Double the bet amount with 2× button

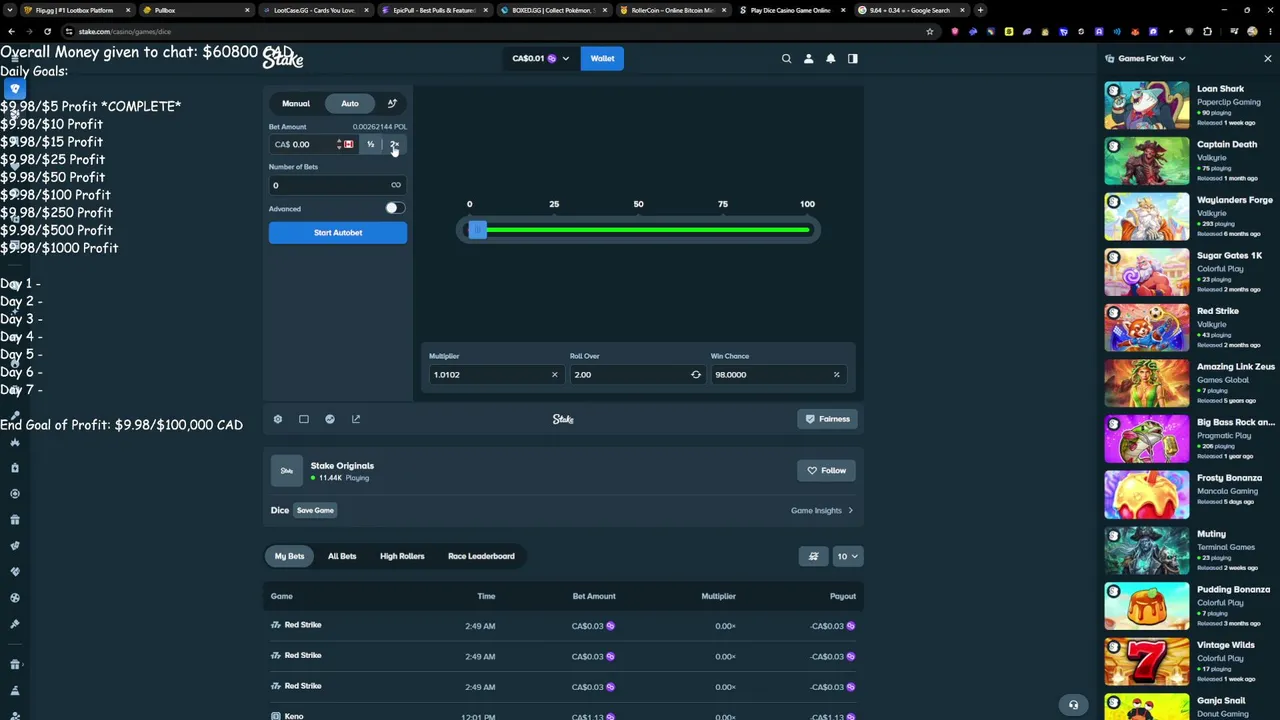click(394, 144)
